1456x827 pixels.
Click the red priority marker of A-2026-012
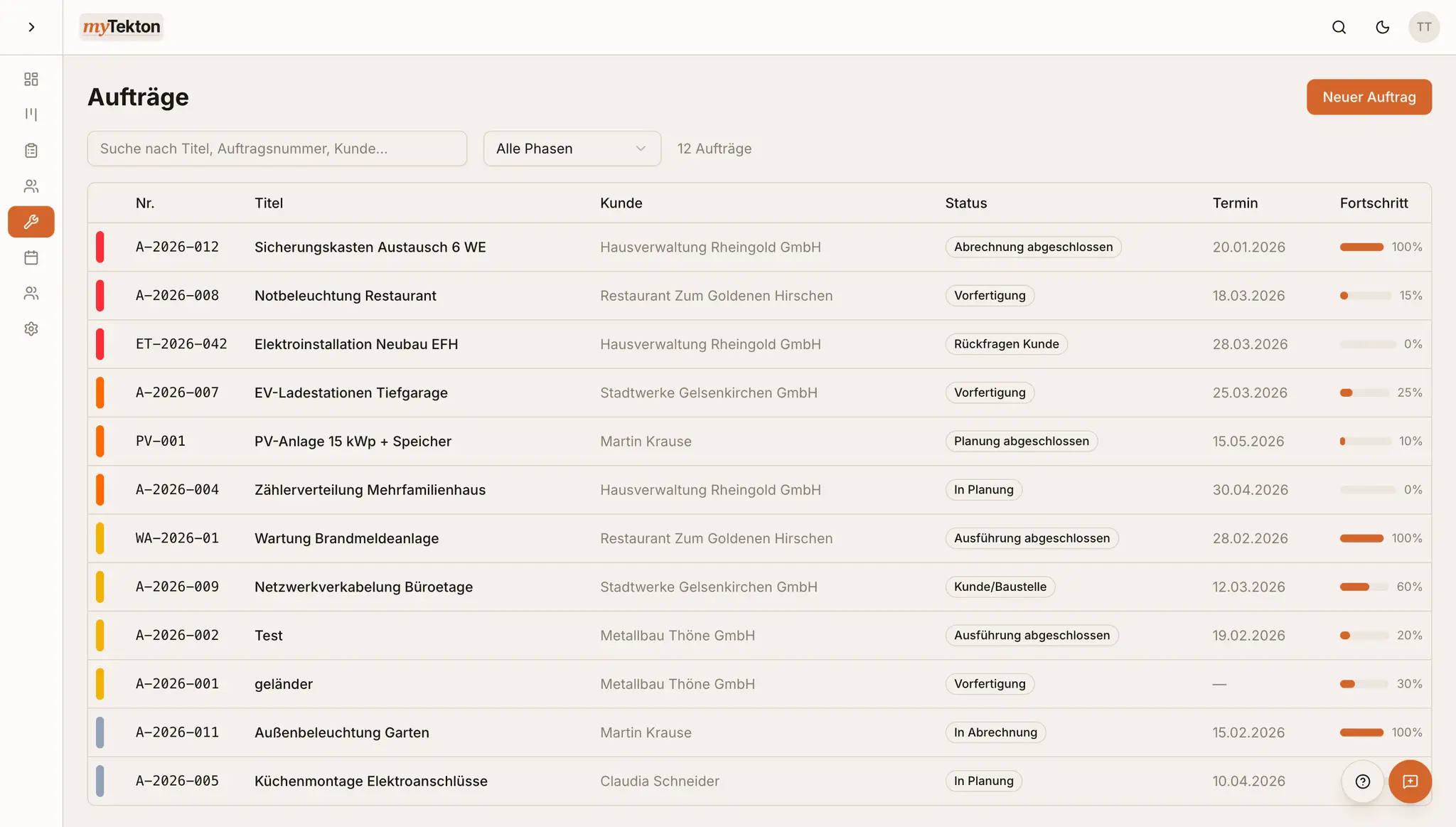tap(100, 247)
